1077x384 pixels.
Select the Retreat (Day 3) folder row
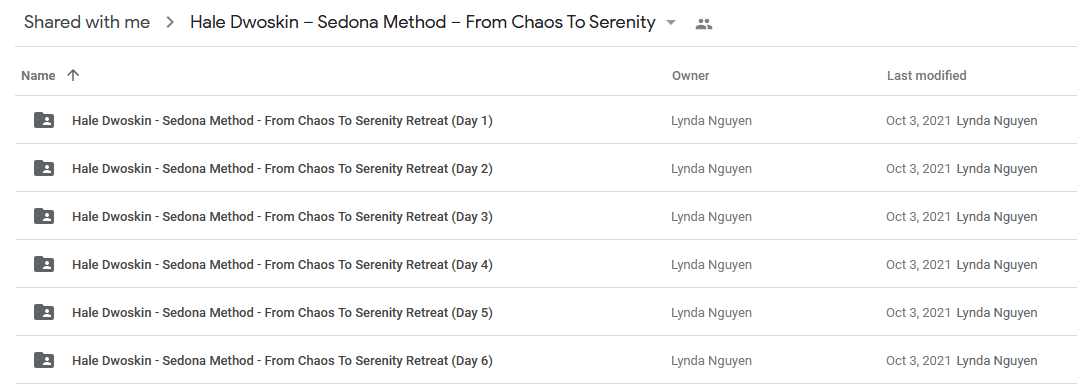point(546,216)
